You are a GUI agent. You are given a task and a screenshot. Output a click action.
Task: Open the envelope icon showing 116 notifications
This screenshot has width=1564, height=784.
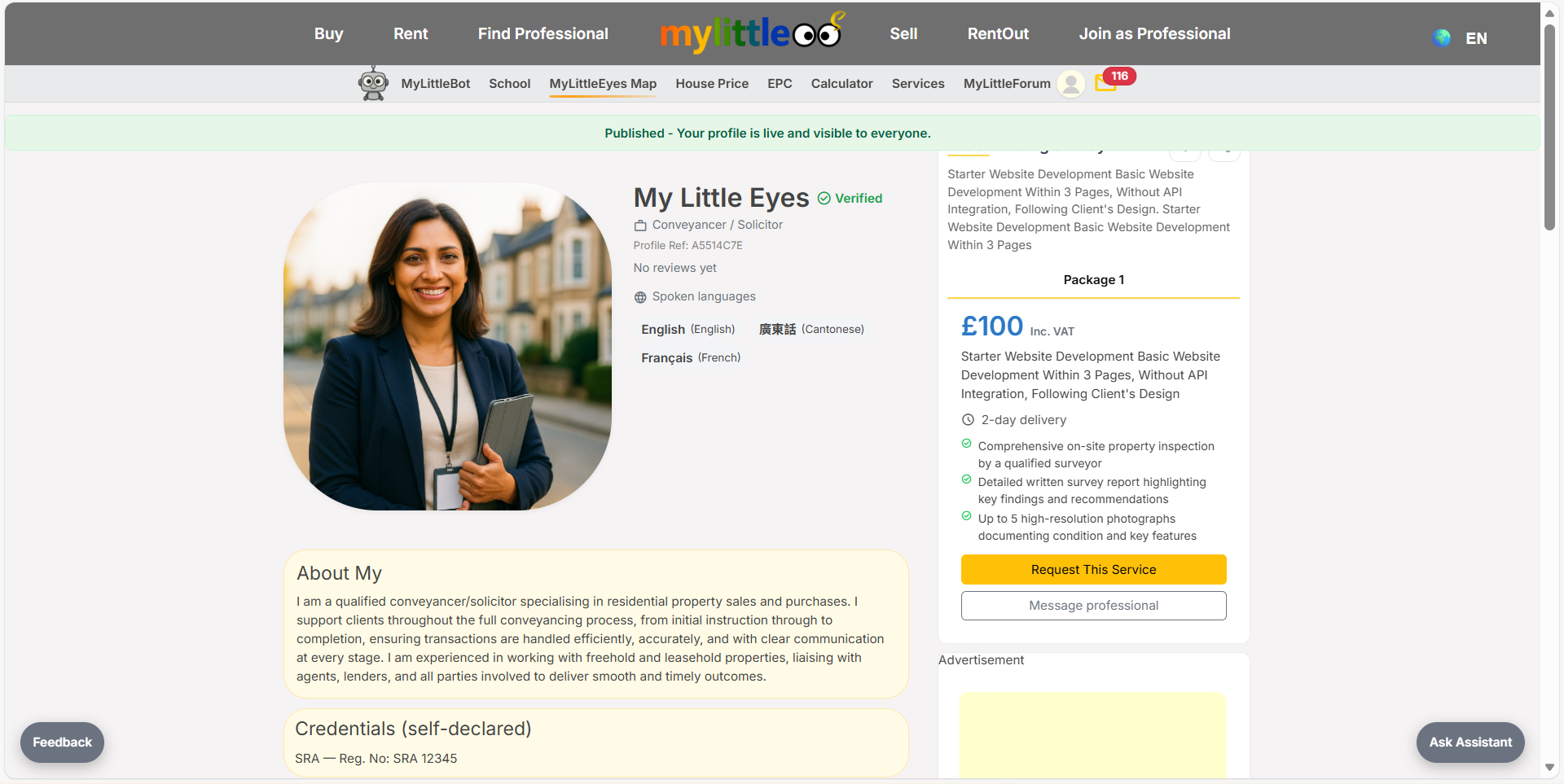1105,84
